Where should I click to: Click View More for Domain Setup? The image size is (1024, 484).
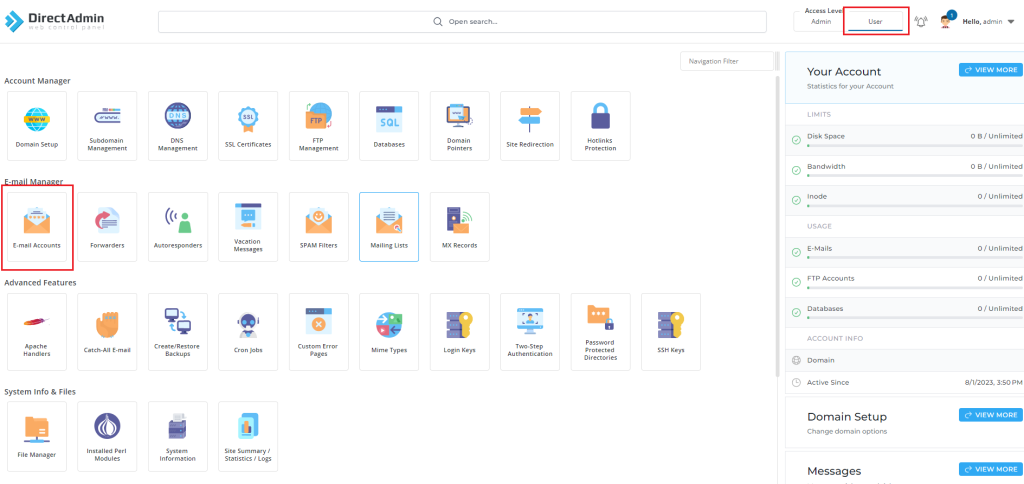989,414
